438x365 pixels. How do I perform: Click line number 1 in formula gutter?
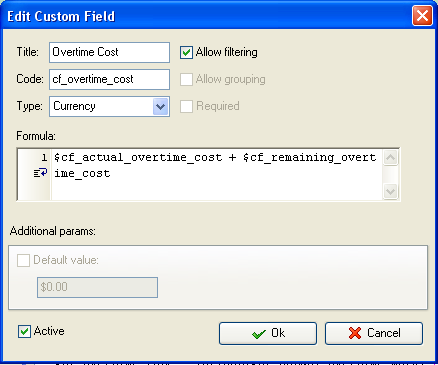click(44, 157)
